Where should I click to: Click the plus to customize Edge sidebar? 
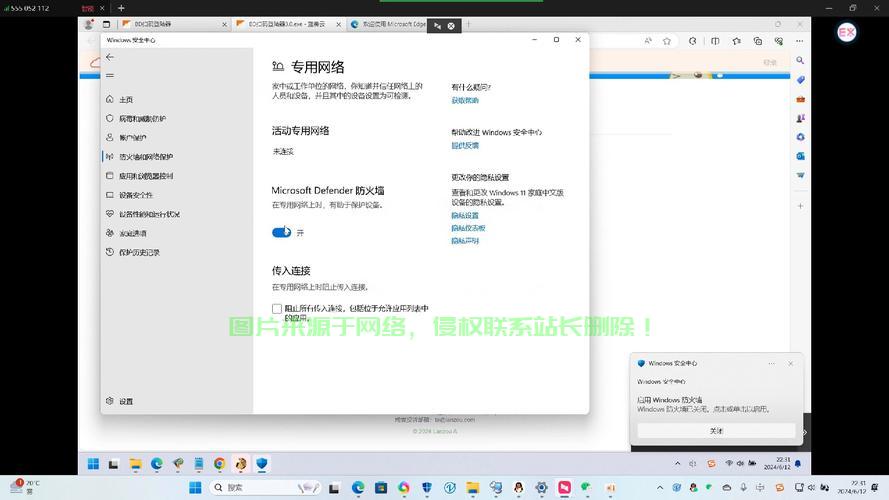tap(800, 206)
